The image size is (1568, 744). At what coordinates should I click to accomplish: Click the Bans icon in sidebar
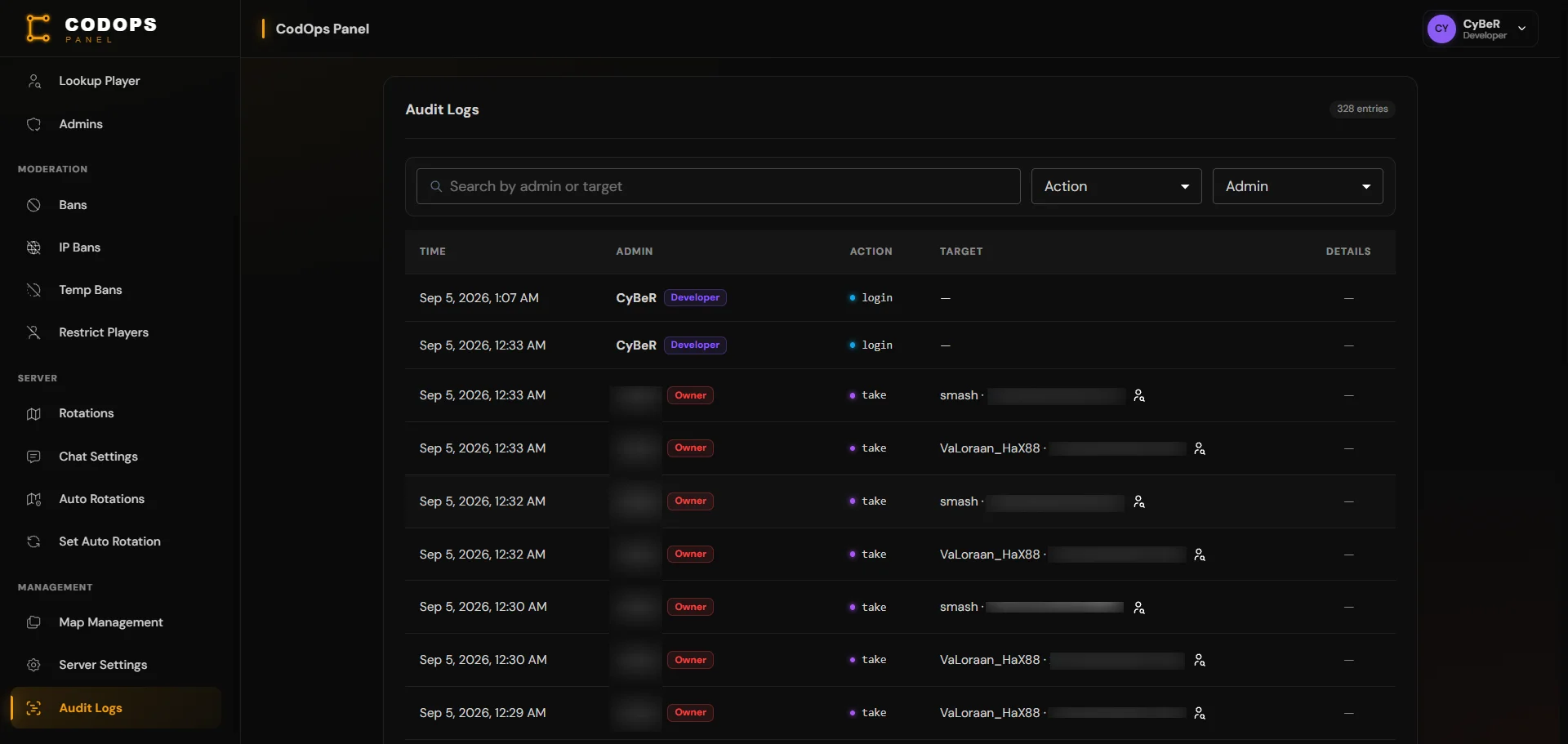coord(33,205)
